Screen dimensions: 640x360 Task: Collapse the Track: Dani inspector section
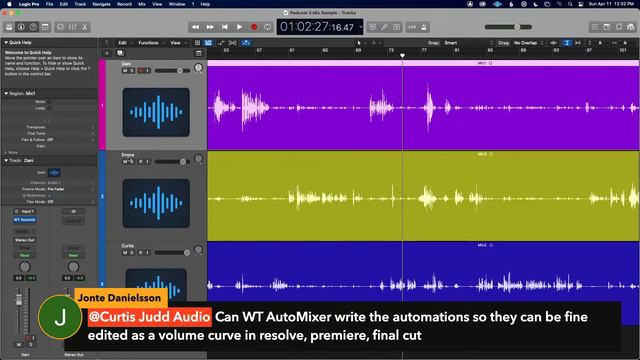pos(6,160)
